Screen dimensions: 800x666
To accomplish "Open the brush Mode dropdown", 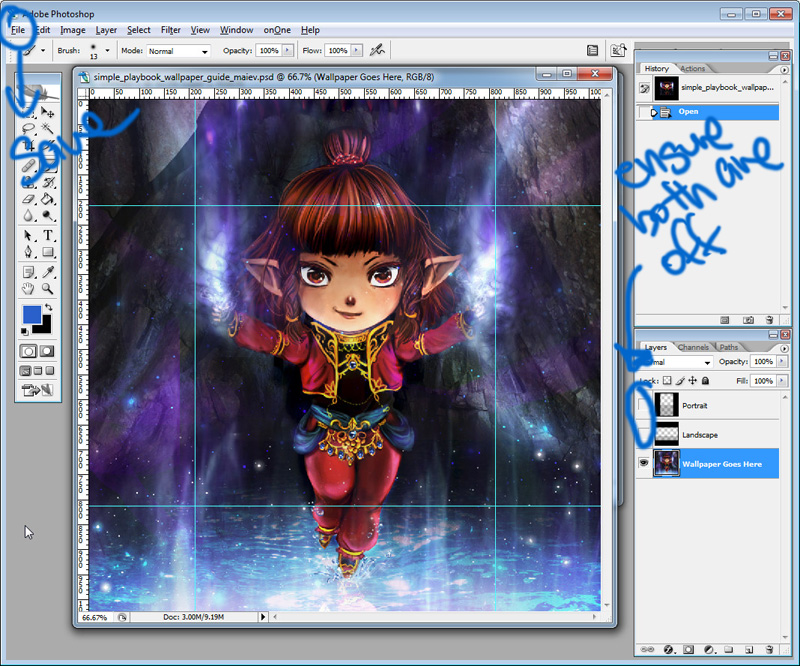I will pyautogui.click(x=179, y=51).
